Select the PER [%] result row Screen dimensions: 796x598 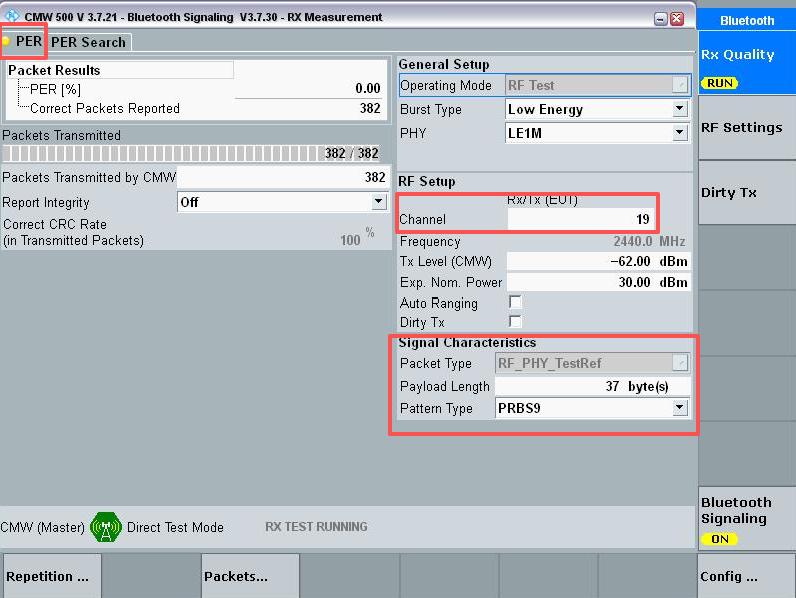click(x=199, y=89)
